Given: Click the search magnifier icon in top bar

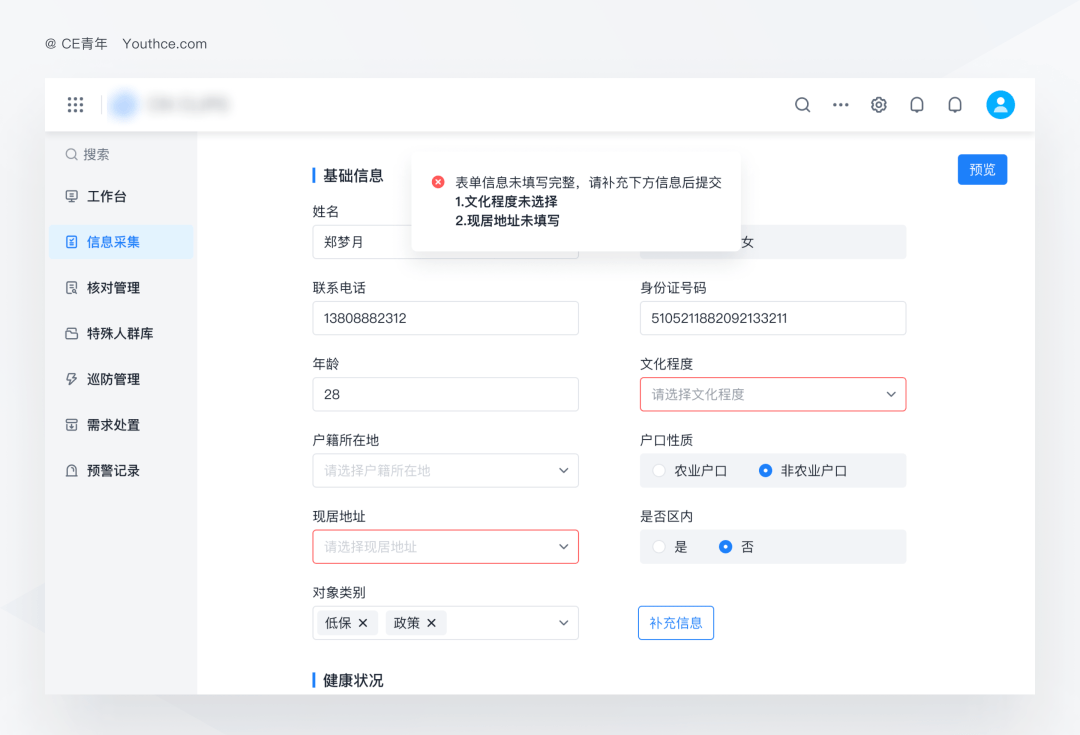Looking at the screenshot, I should (x=802, y=104).
